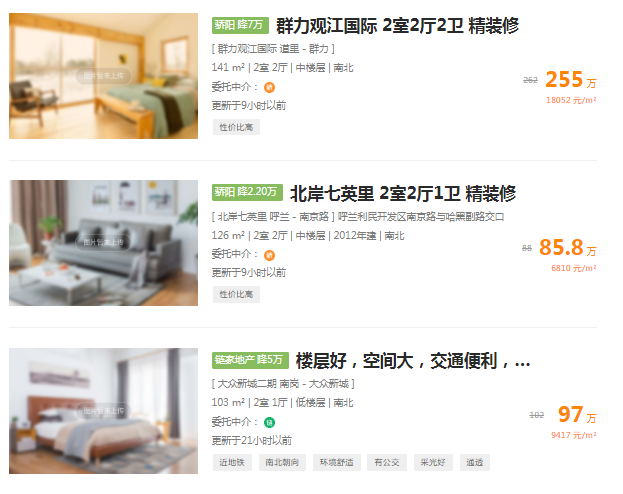Click the green 骄阳 降7万 badge

click(240, 25)
